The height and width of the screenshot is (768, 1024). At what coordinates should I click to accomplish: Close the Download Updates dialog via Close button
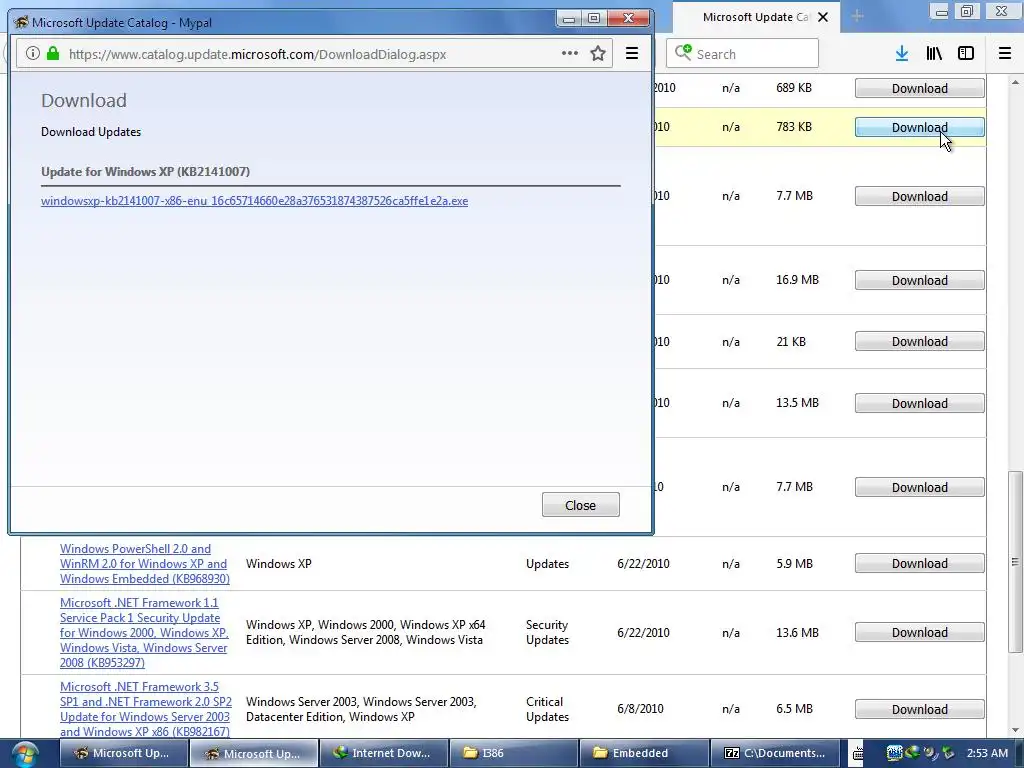tap(580, 505)
